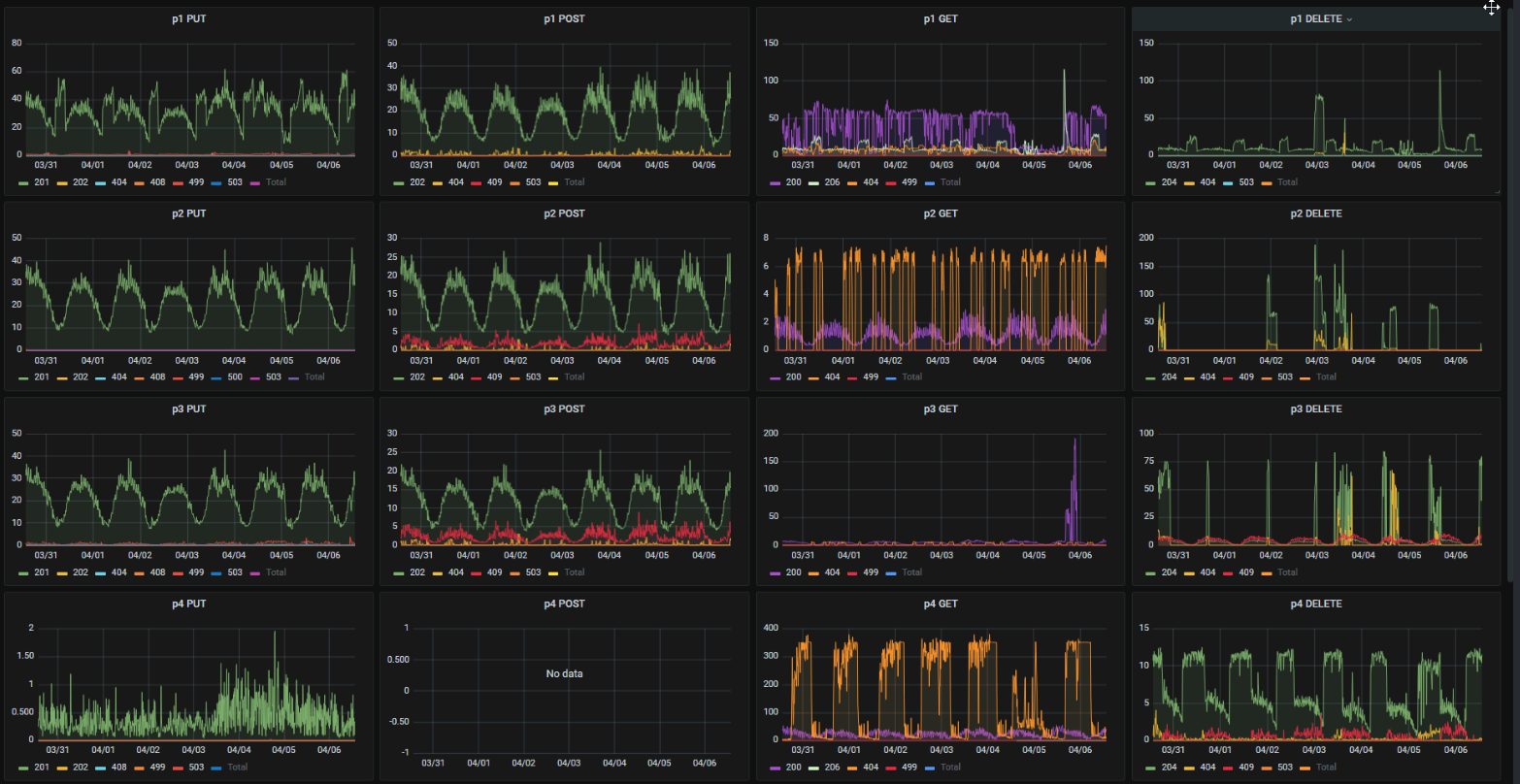
Task: Click the purple color swatch for 200 in p4 GET legend
Action: pos(777,768)
